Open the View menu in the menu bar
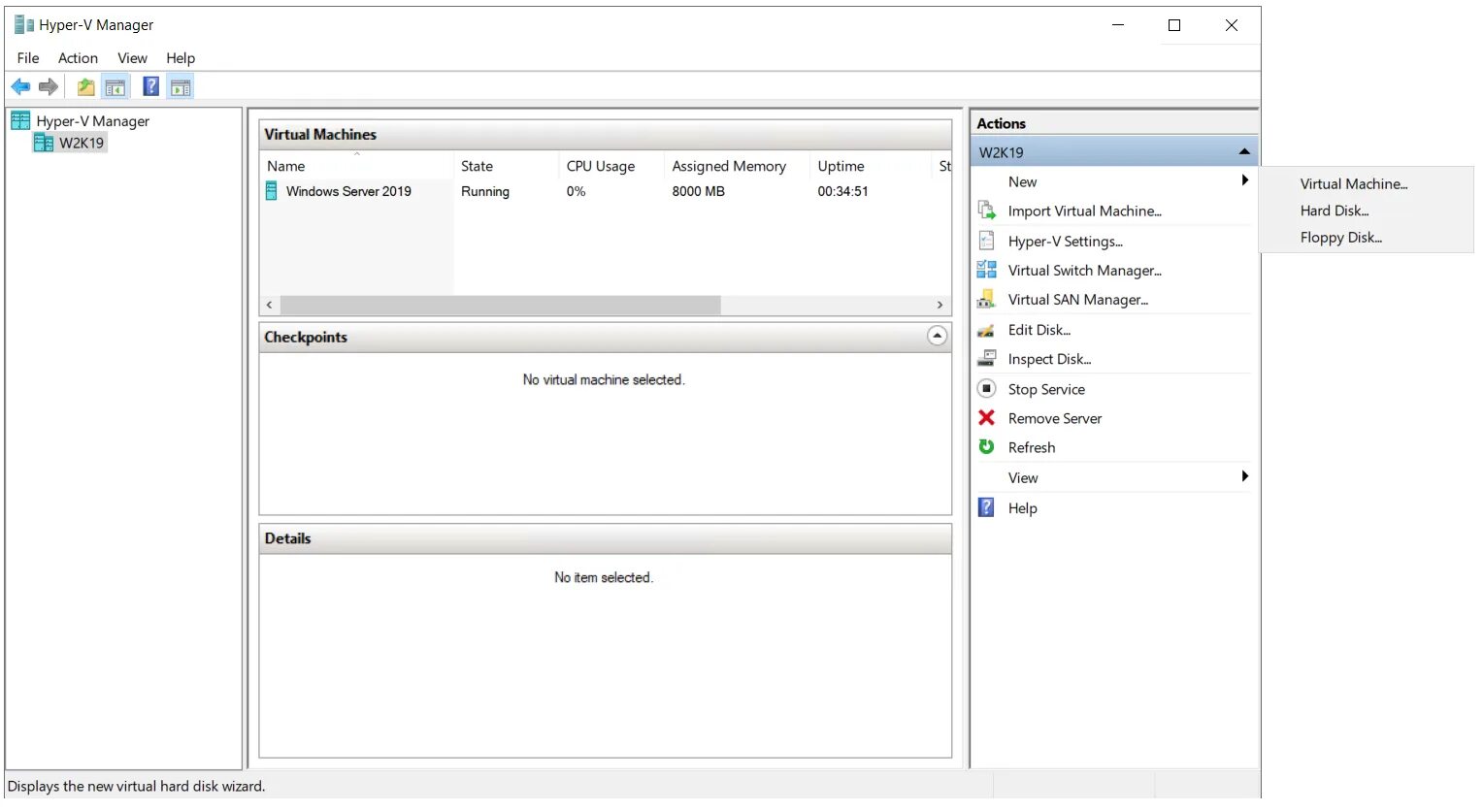The height and width of the screenshot is (812, 1484). pyautogui.click(x=132, y=58)
